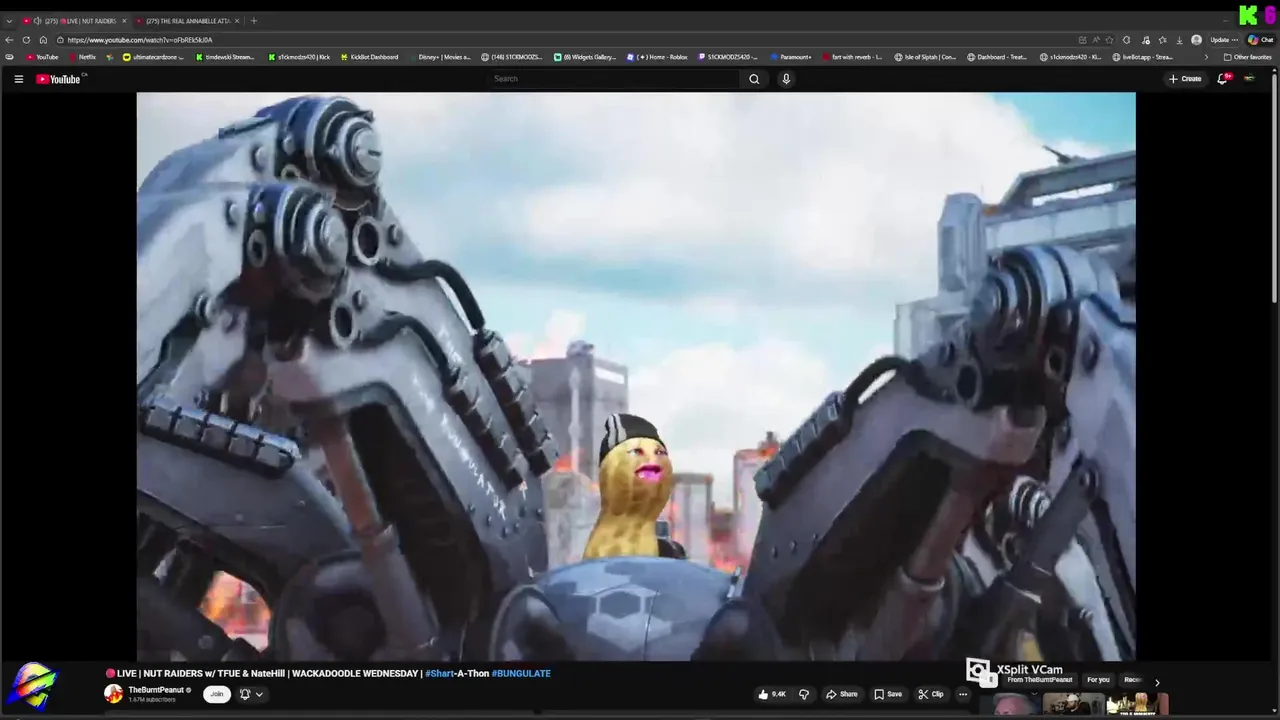Share the video
Image resolution: width=1280 pixels, height=720 pixels.
point(842,694)
